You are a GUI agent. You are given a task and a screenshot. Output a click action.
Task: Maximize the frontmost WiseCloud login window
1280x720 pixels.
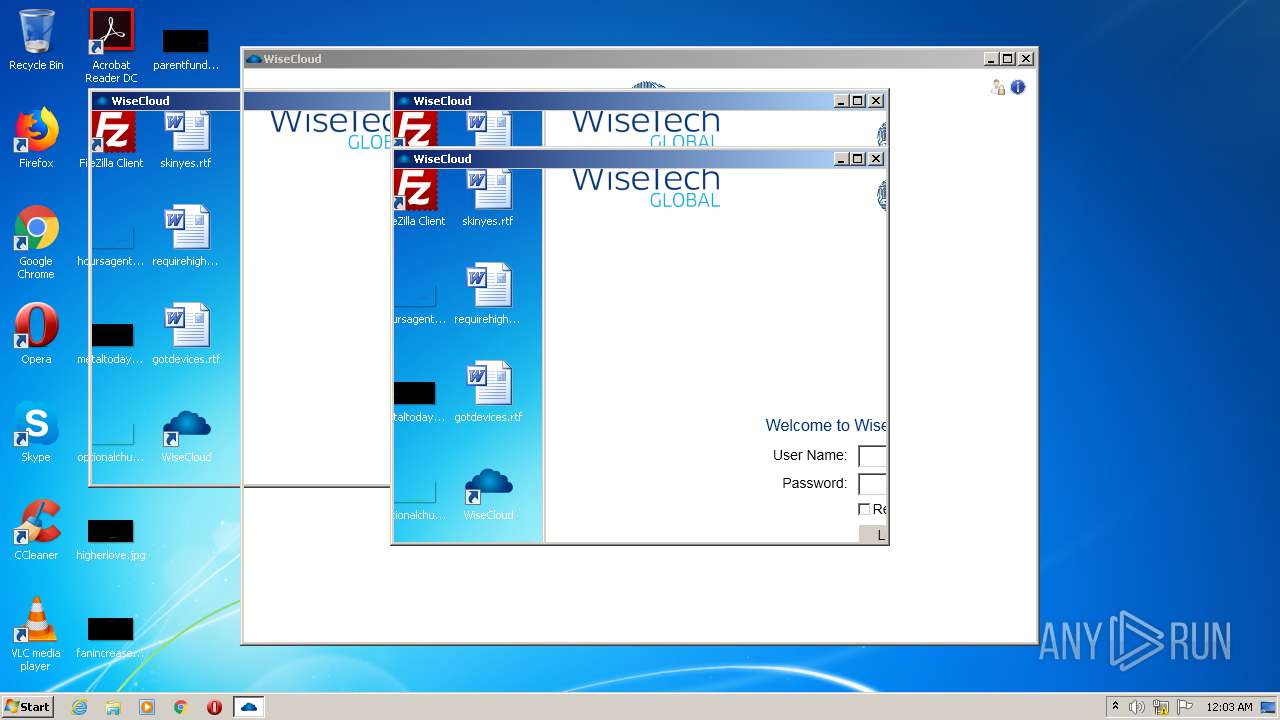click(858, 159)
